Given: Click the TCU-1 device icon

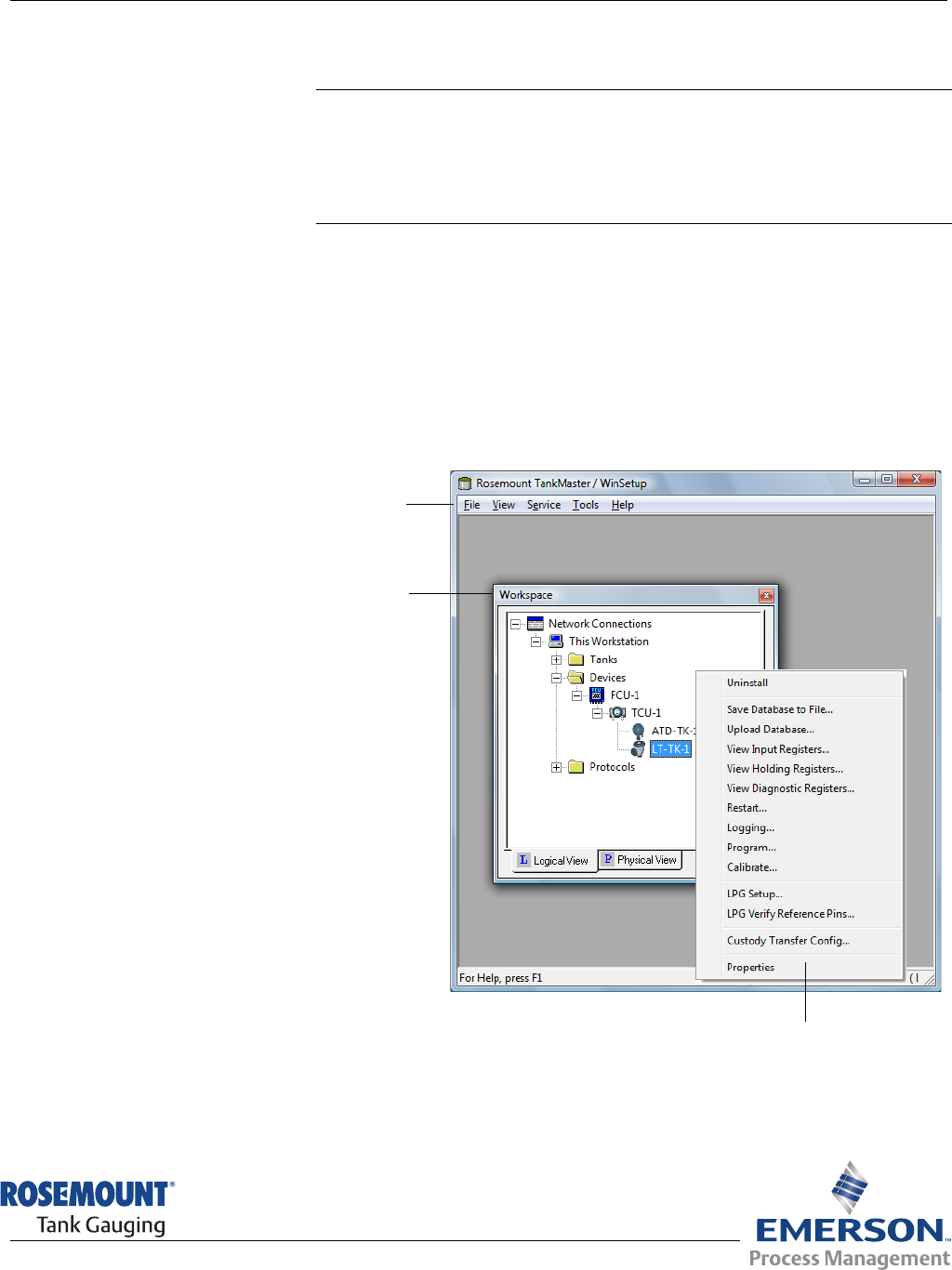Looking at the screenshot, I should (617, 713).
